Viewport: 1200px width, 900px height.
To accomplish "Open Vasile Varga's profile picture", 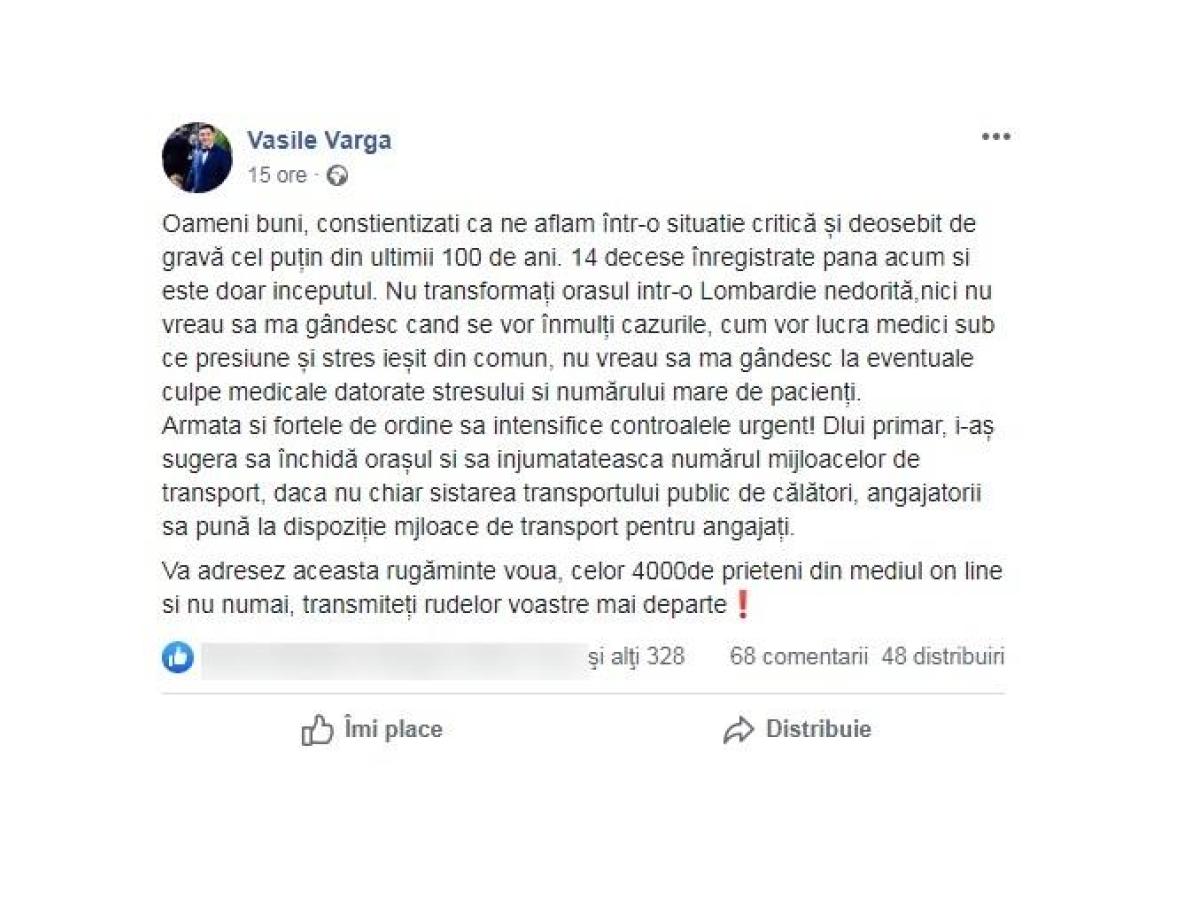I will pos(197,158).
